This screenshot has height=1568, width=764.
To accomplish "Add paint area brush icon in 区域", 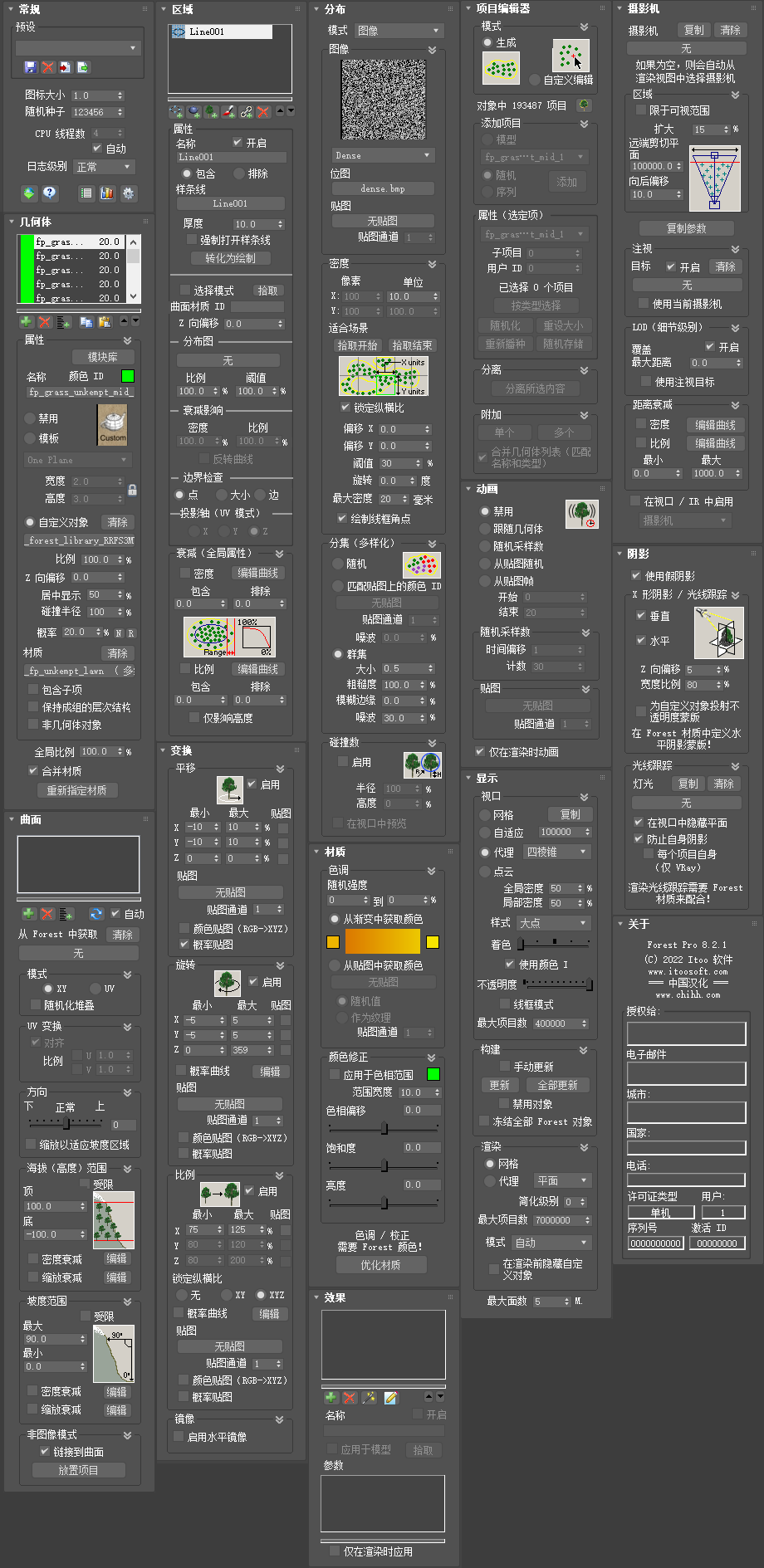I will pos(229,111).
